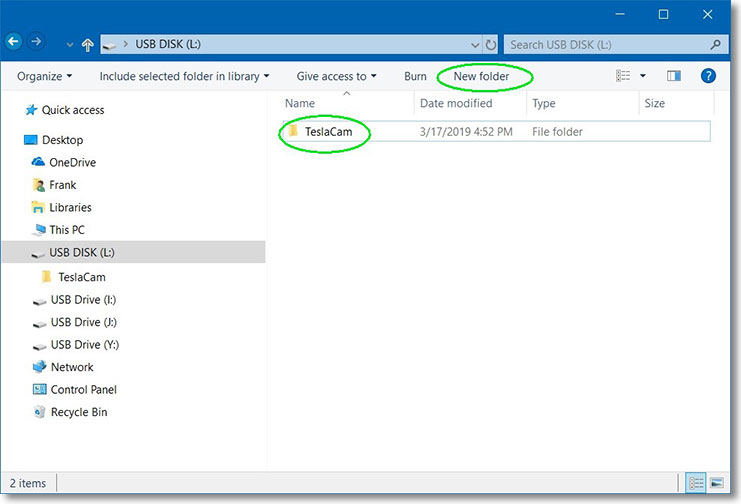Open the Organize dropdown menu
The width and height of the screenshot is (741, 504).
tap(44, 76)
